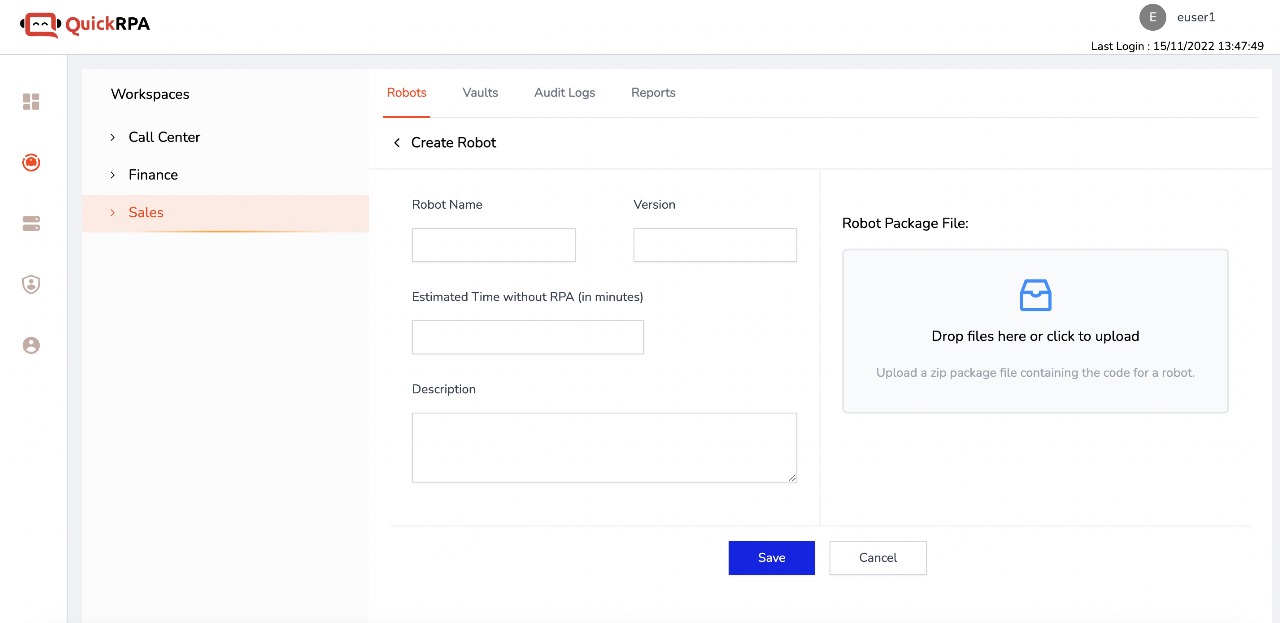Click into the Version text box

pos(714,245)
